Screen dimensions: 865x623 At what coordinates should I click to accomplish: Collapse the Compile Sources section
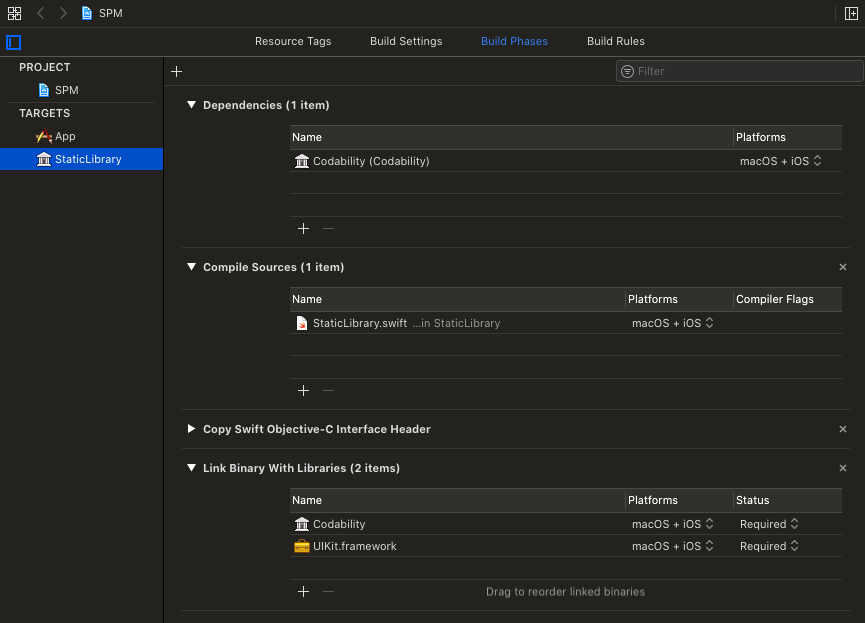click(x=191, y=267)
